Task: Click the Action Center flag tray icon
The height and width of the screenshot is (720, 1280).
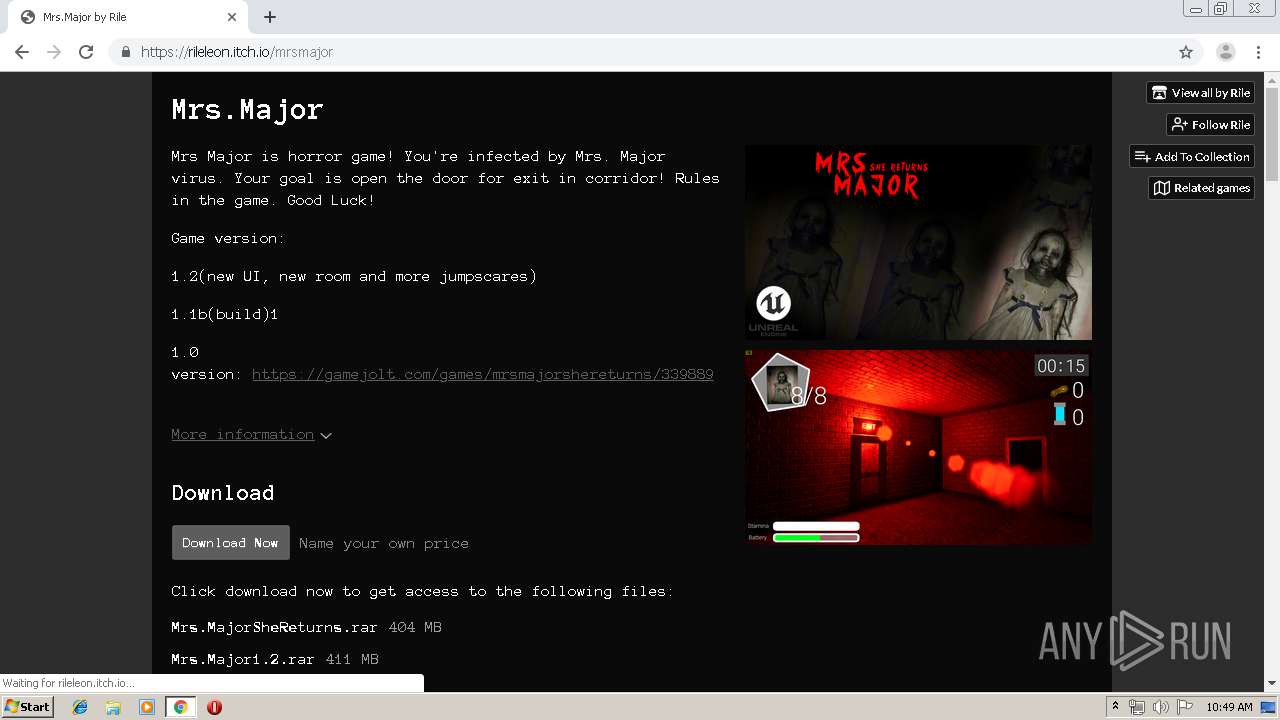Action: click(x=1184, y=707)
